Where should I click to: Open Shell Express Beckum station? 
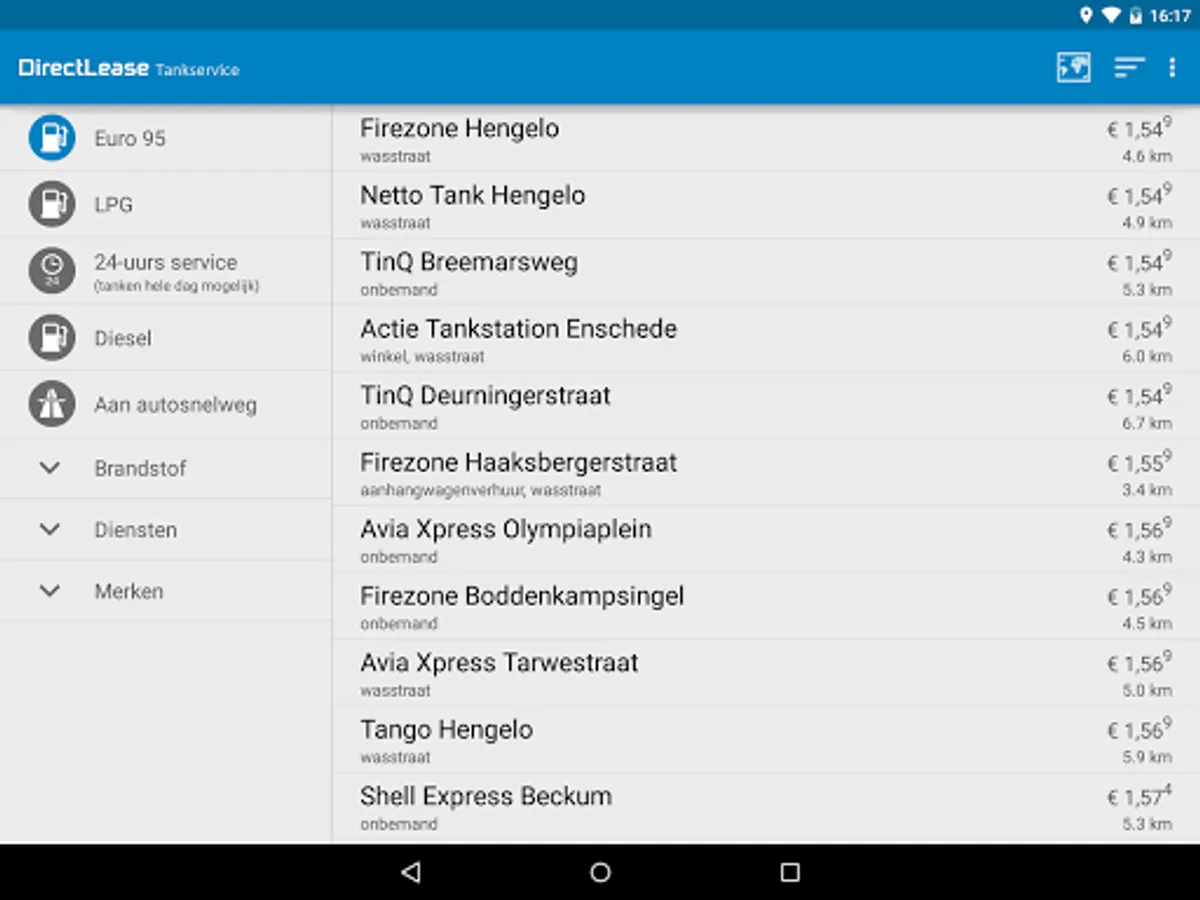pyautogui.click(x=766, y=807)
